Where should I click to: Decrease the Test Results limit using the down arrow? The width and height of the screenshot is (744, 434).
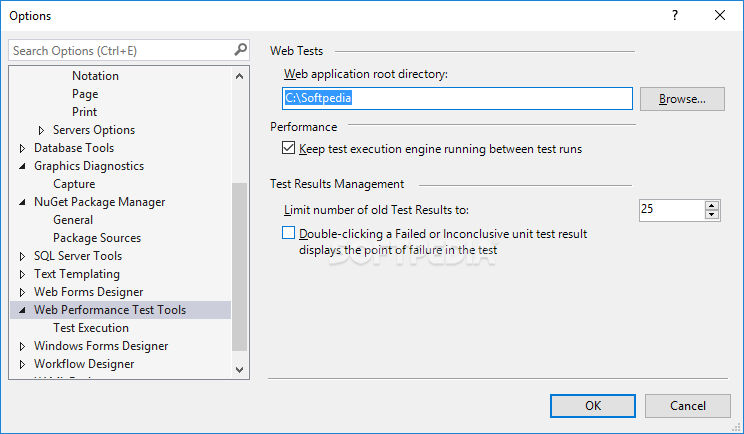(712, 215)
